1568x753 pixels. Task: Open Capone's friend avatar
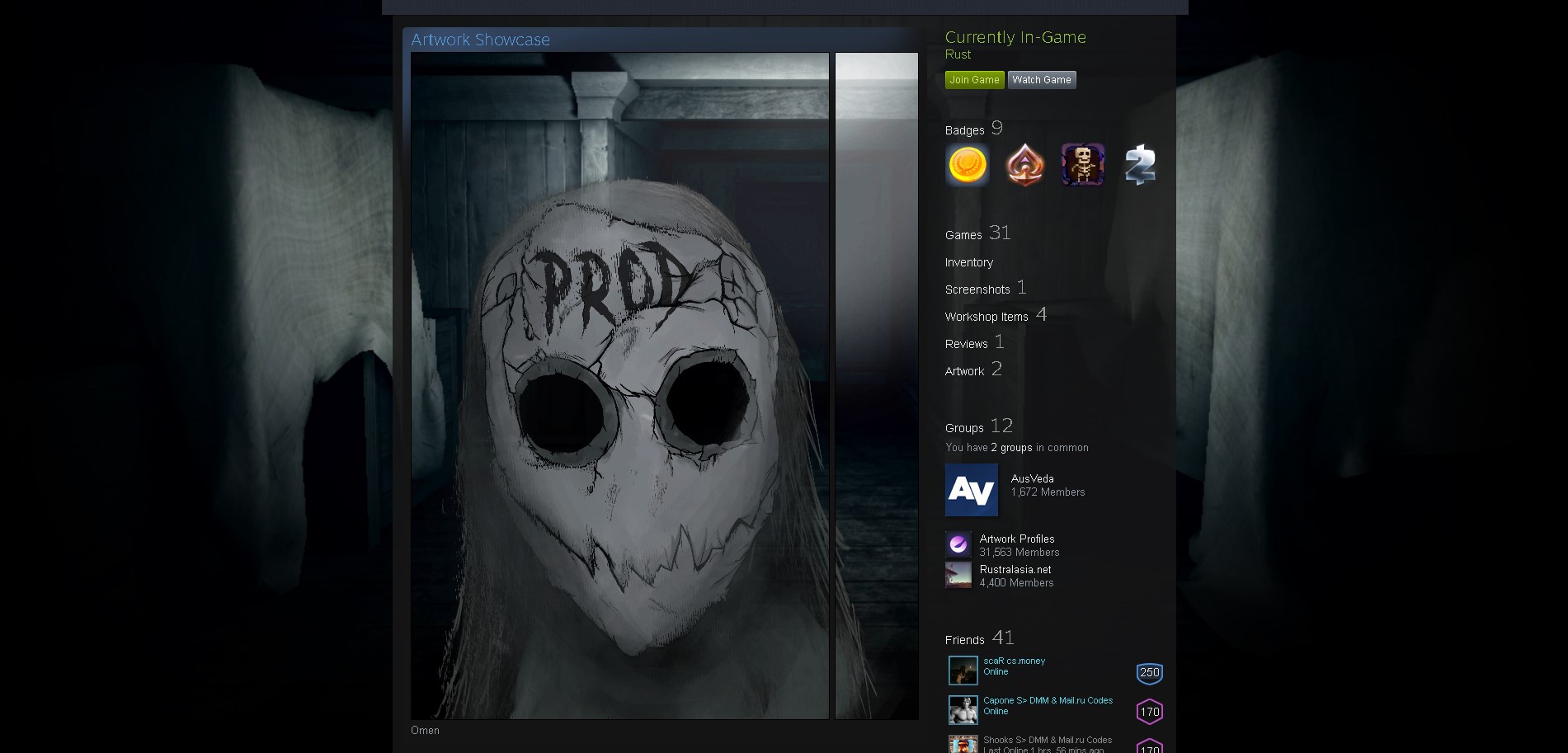(963, 710)
